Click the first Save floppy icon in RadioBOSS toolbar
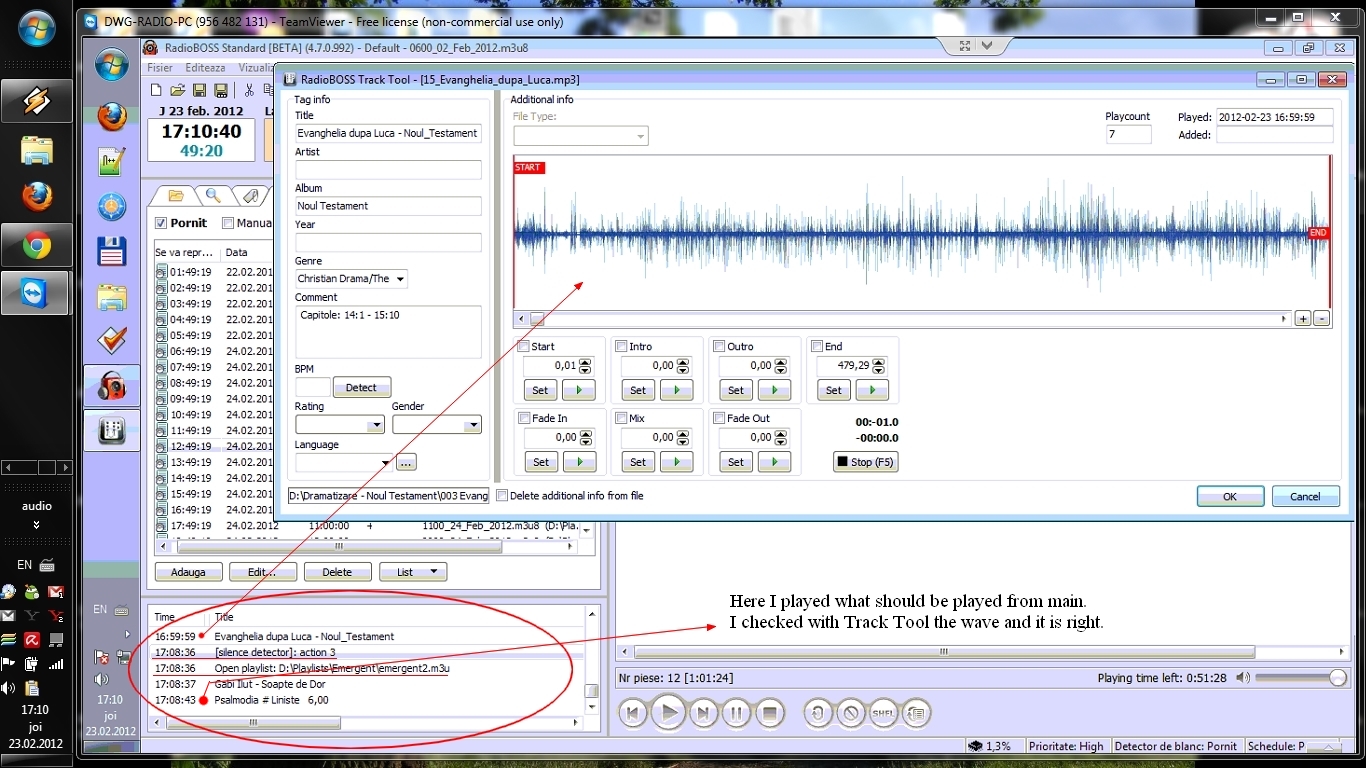Image resolution: width=1366 pixels, height=768 pixels. 199,90
